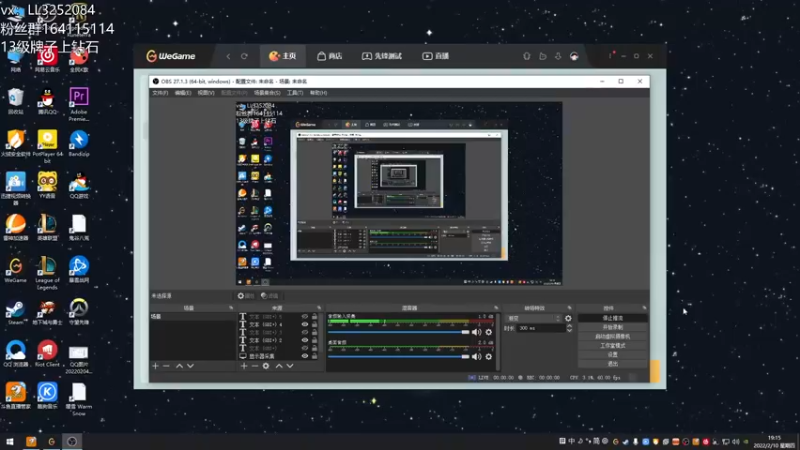The height and width of the screenshot is (450, 800).
Task: Move scene down with the down chevron
Action: 190,366
